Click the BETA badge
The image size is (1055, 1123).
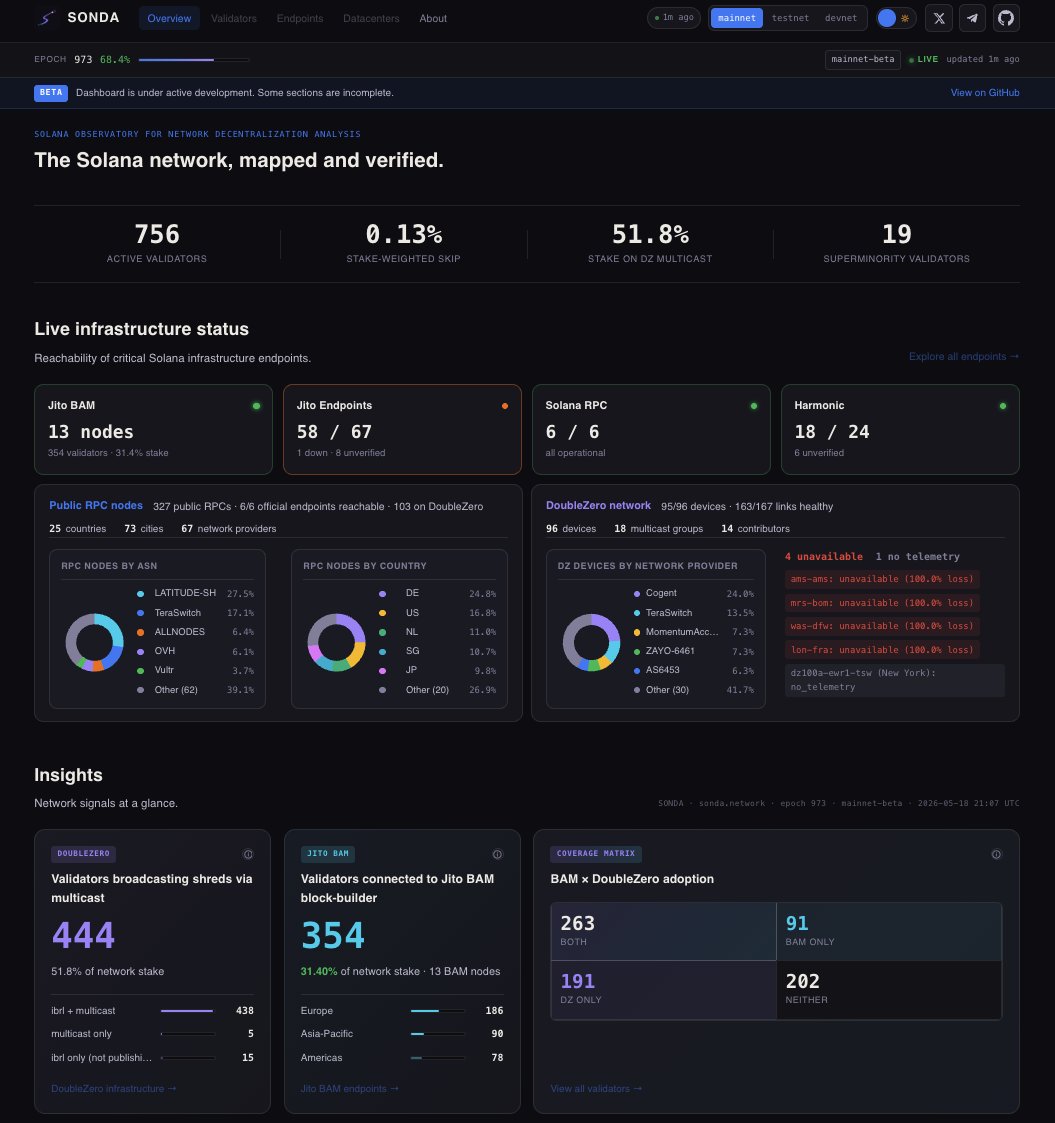click(51, 92)
